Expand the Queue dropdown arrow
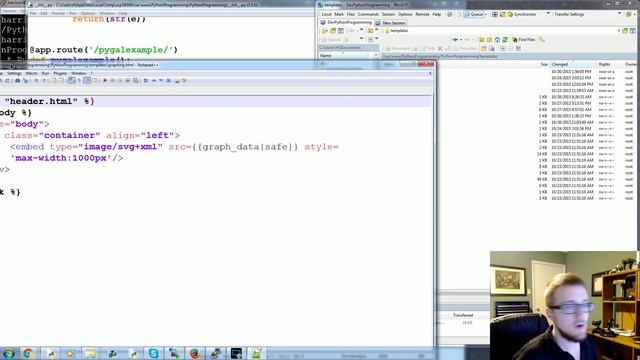The width and height of the screenshot is (640, 360). click(486, 14)
